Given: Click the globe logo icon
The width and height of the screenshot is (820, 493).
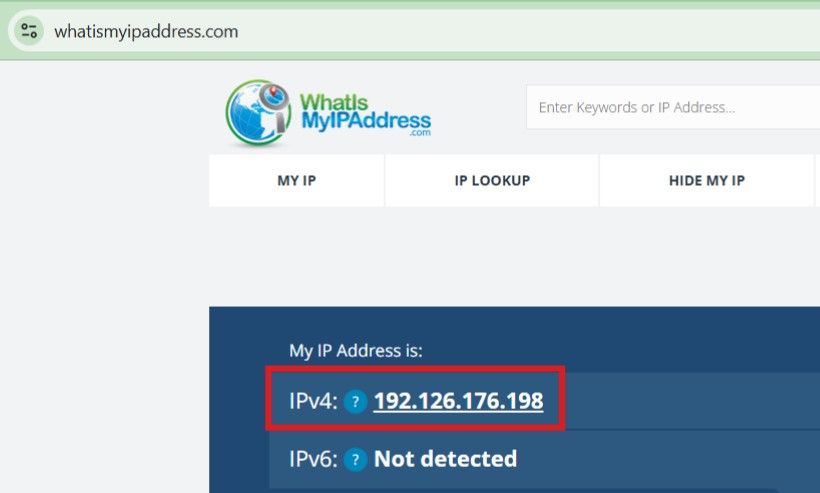Looking at the screenshot, I should pyautogui.click(x=258, y=112).
